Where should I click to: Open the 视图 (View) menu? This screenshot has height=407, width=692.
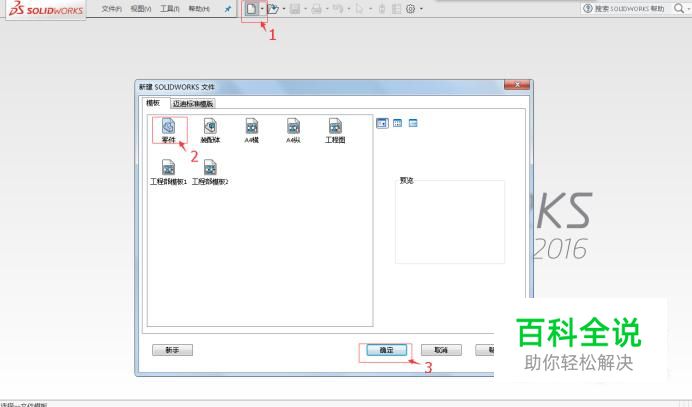pyautogui.click(x=141, y=9)
